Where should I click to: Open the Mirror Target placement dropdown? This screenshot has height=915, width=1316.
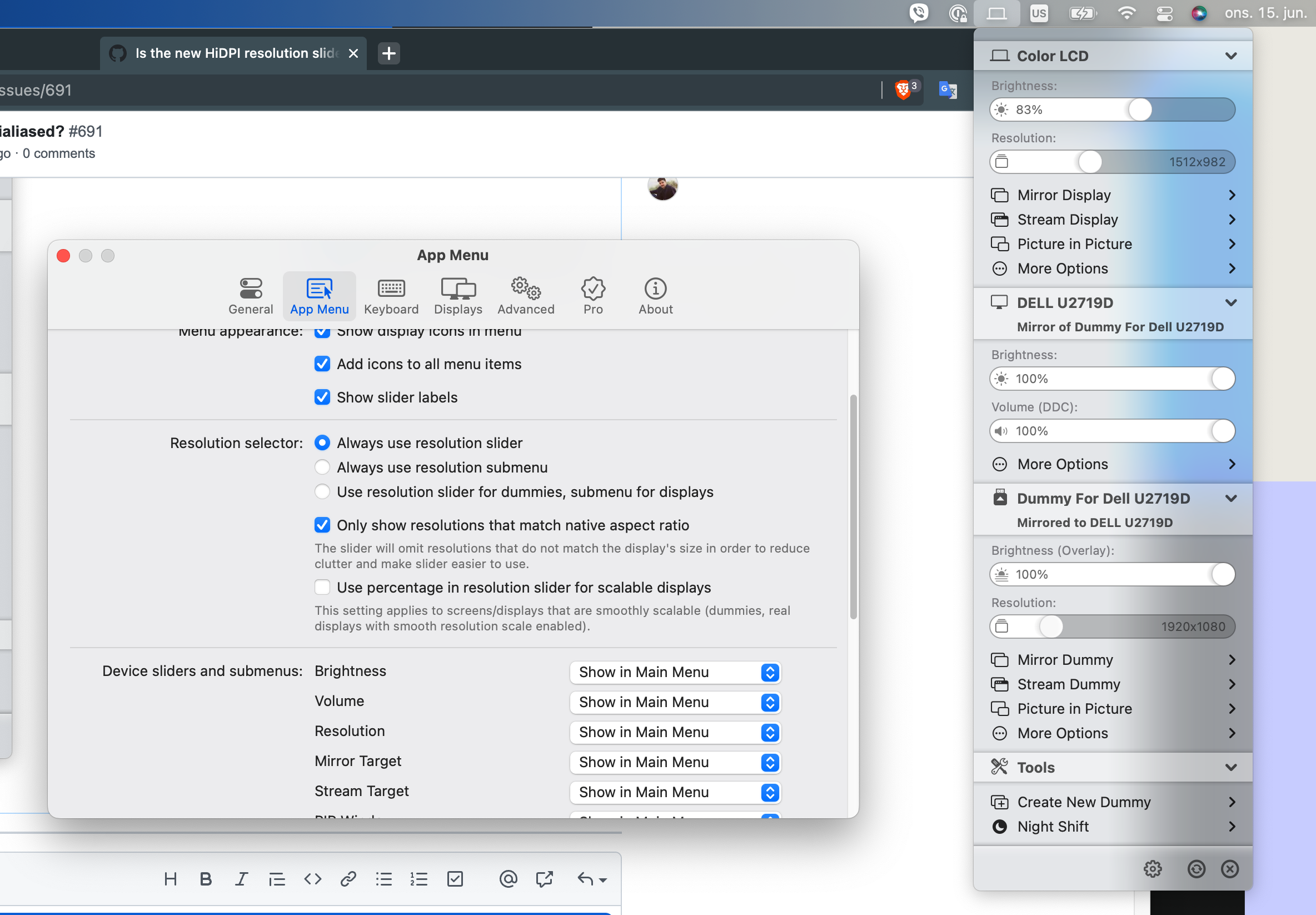(675, 762)
